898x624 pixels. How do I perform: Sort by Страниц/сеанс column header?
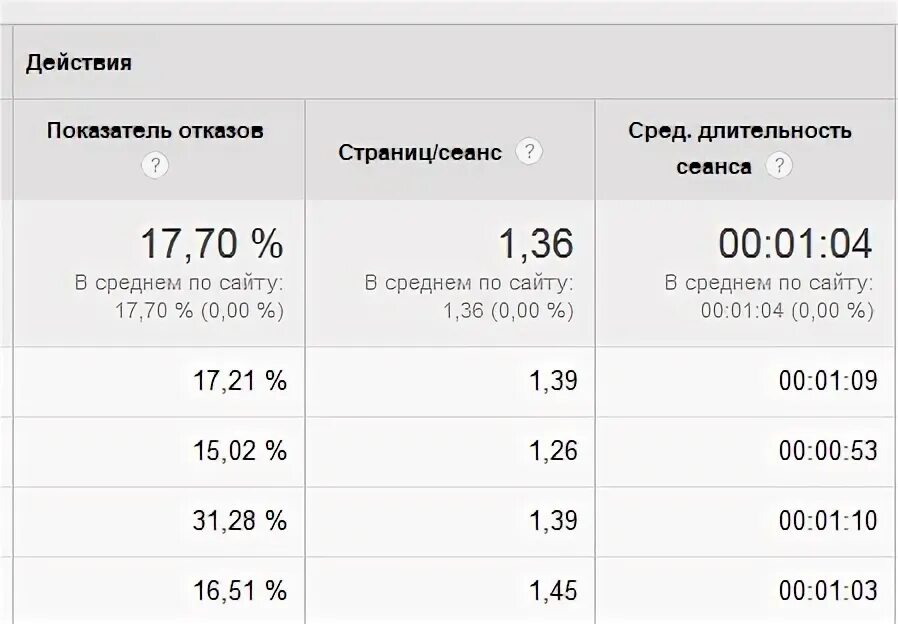pyautogui.click(x=420, y=152)
